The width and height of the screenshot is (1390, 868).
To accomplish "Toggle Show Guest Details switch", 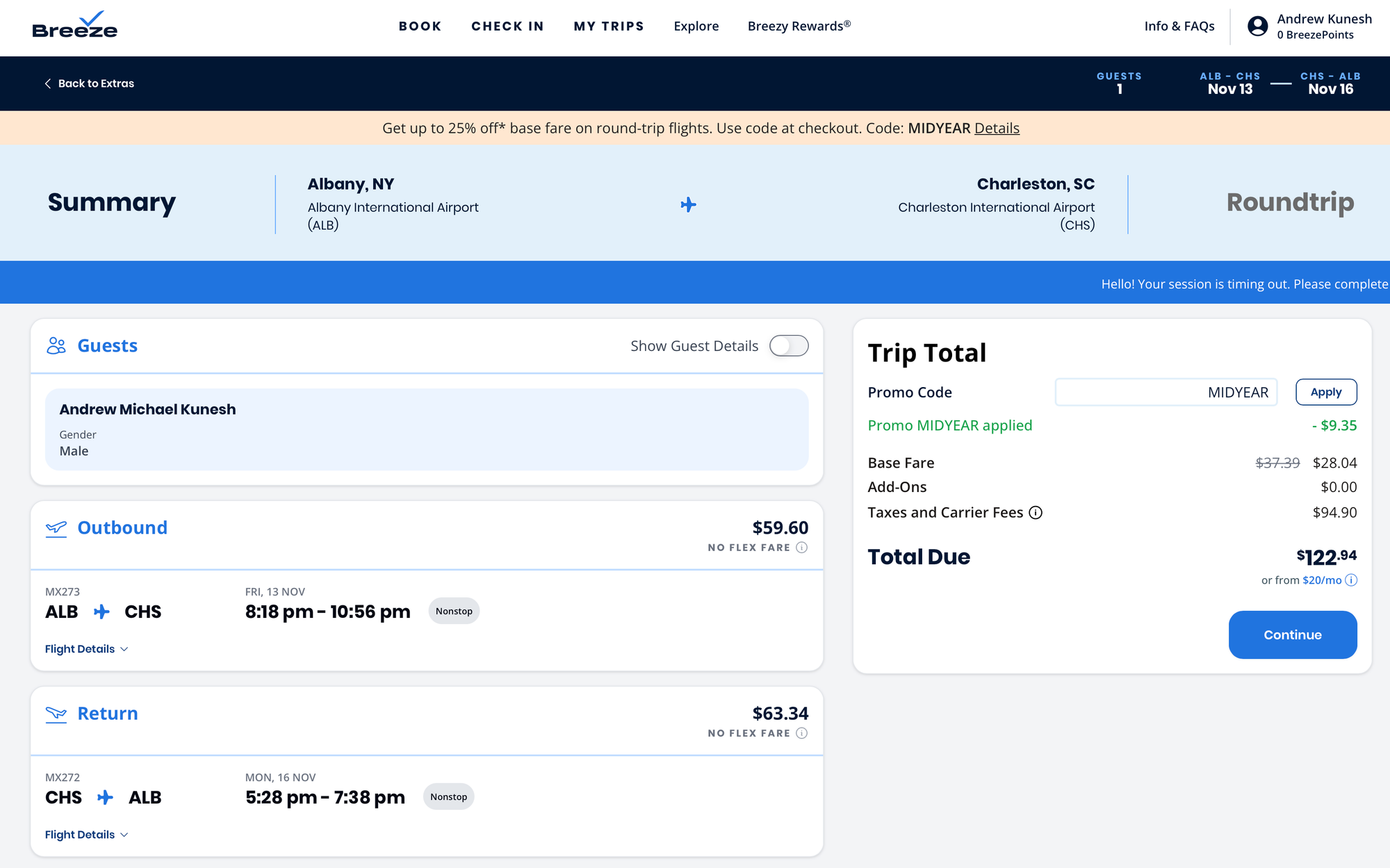I will [789, 346].
